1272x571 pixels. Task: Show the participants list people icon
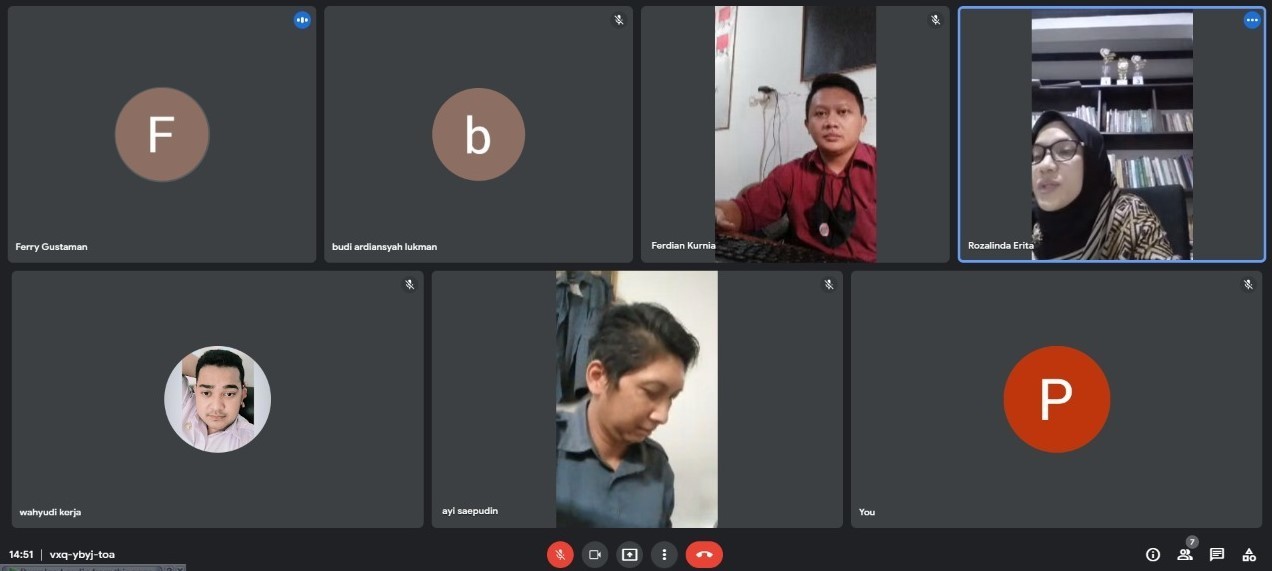pyautogui.click(x=1185, y=554)
